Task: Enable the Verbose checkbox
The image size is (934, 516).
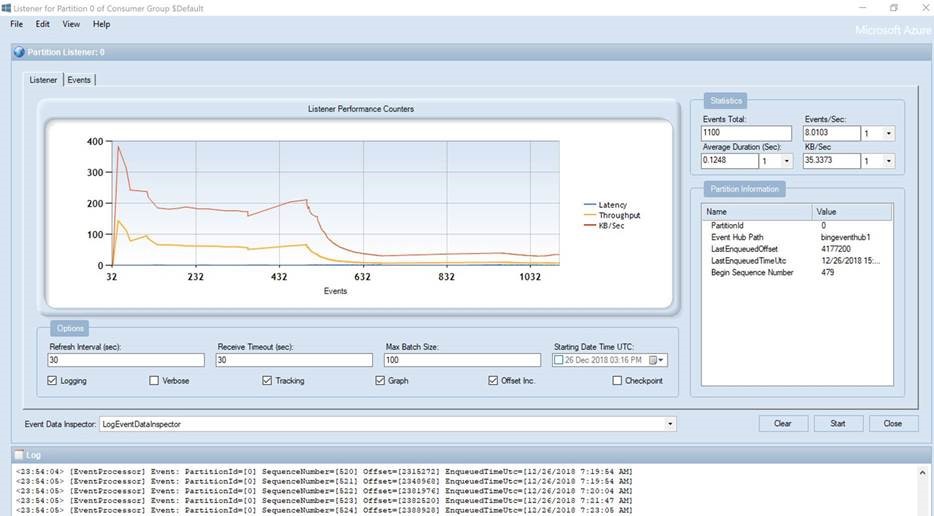Action: (x=154, y=381)
